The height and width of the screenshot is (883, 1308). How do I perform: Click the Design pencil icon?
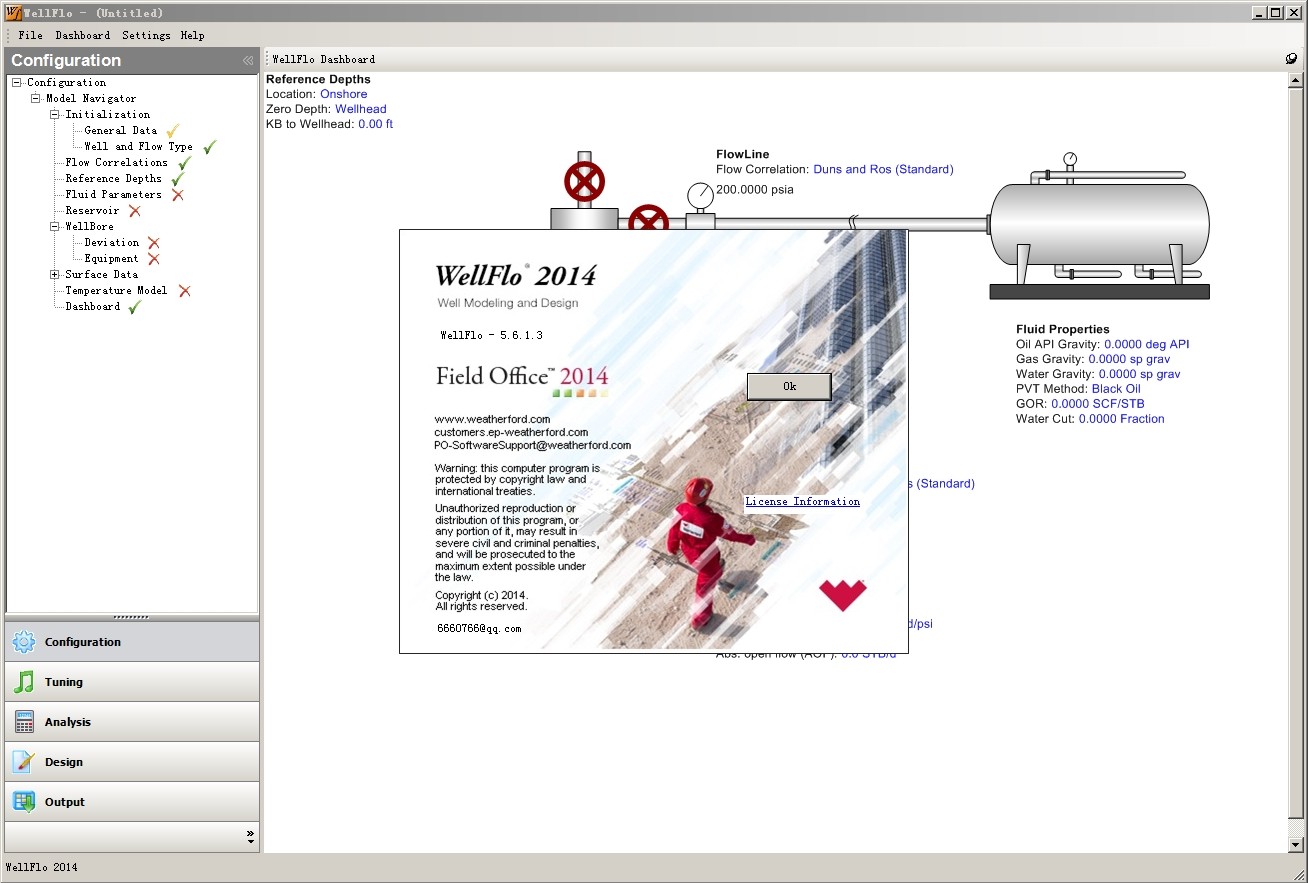(x=24, y=762)
